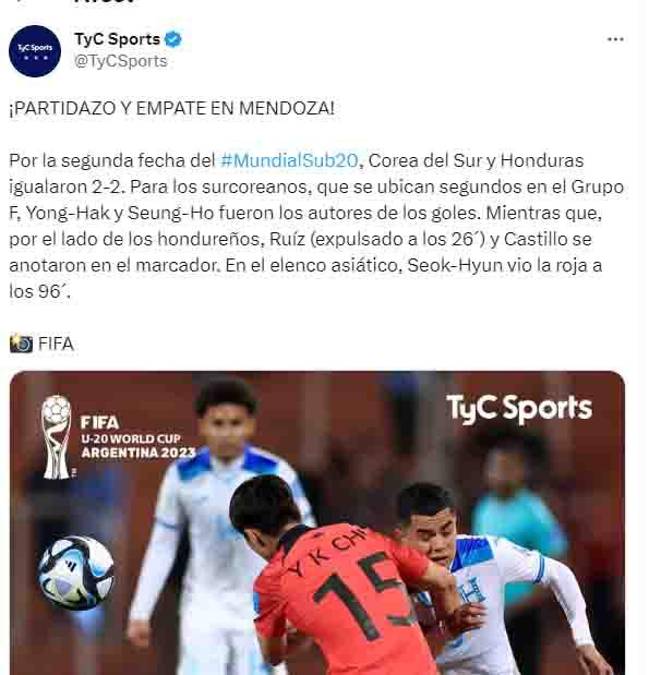Open the #MundialSub20 hashtag link
This screenshot has width=649, height=675.
tap(289, 161)
